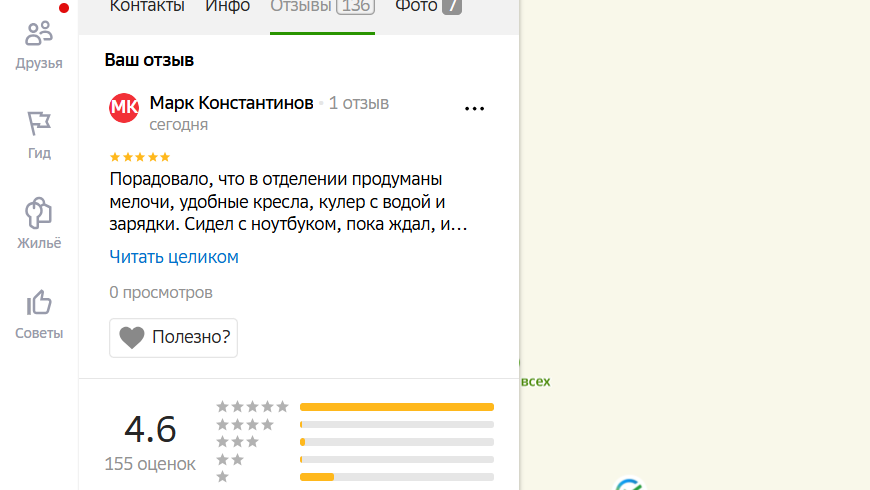Click the heart icon in the Полезно button
This screenshot has width=870, height=490.
132,337
